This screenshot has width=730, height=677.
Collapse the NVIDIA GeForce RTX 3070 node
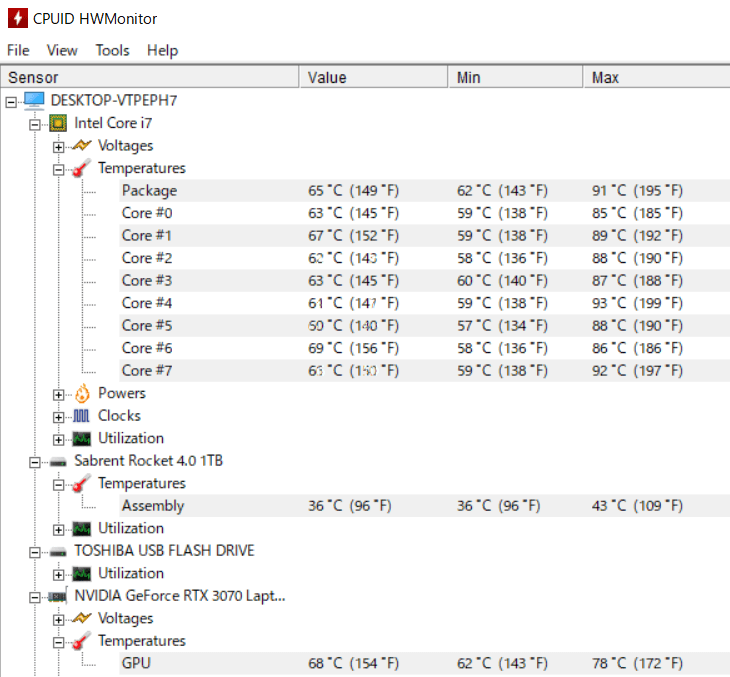34,597
